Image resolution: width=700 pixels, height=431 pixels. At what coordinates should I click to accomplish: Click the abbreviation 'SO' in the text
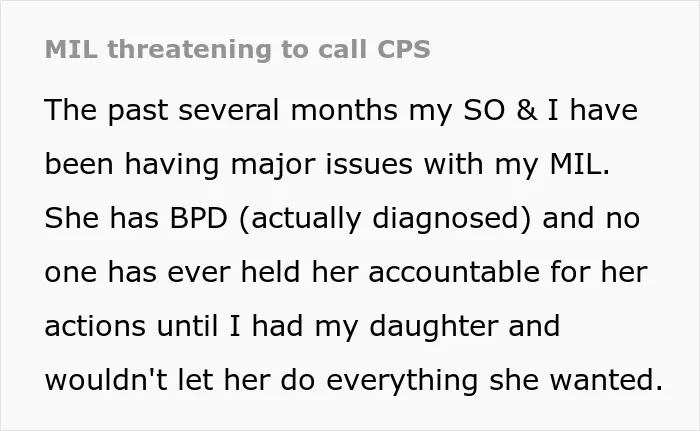[484, 110]
